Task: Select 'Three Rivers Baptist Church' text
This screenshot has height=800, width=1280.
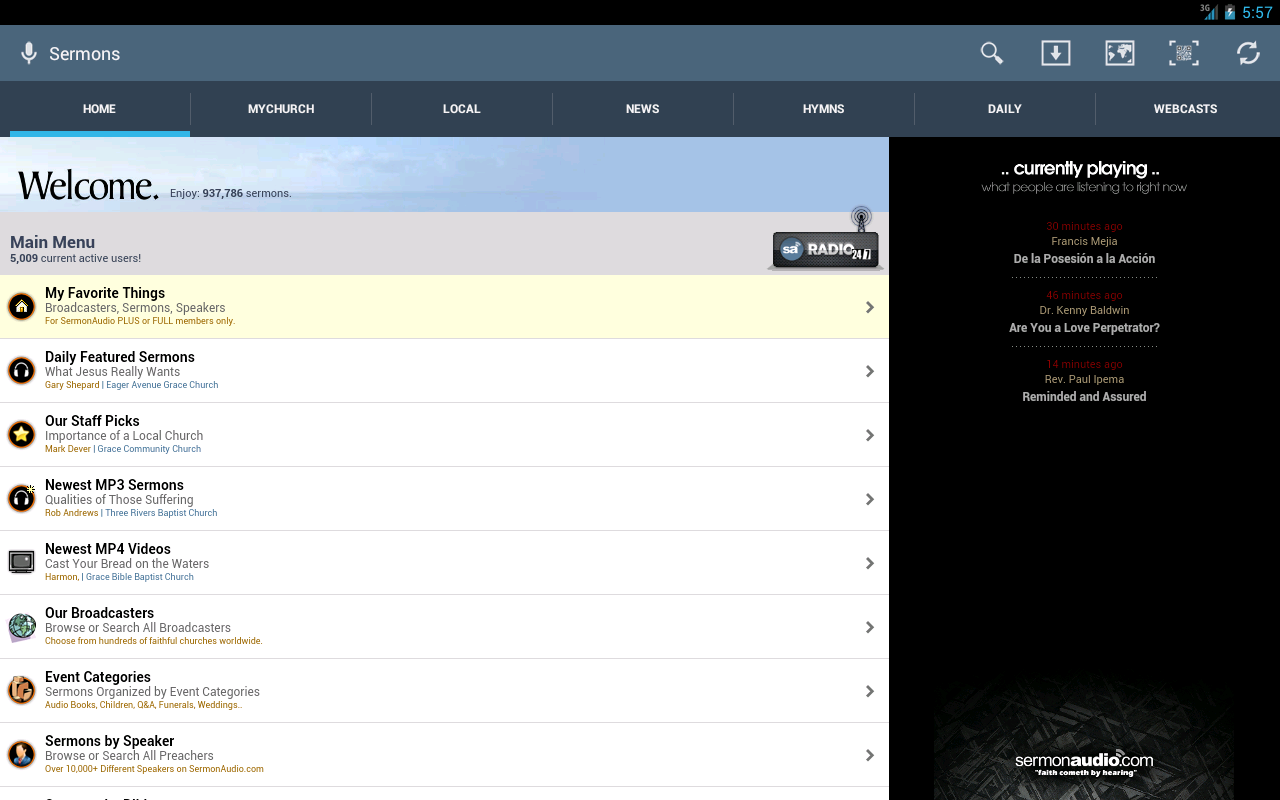Action: pyautogui.click(x=161, y=513)
